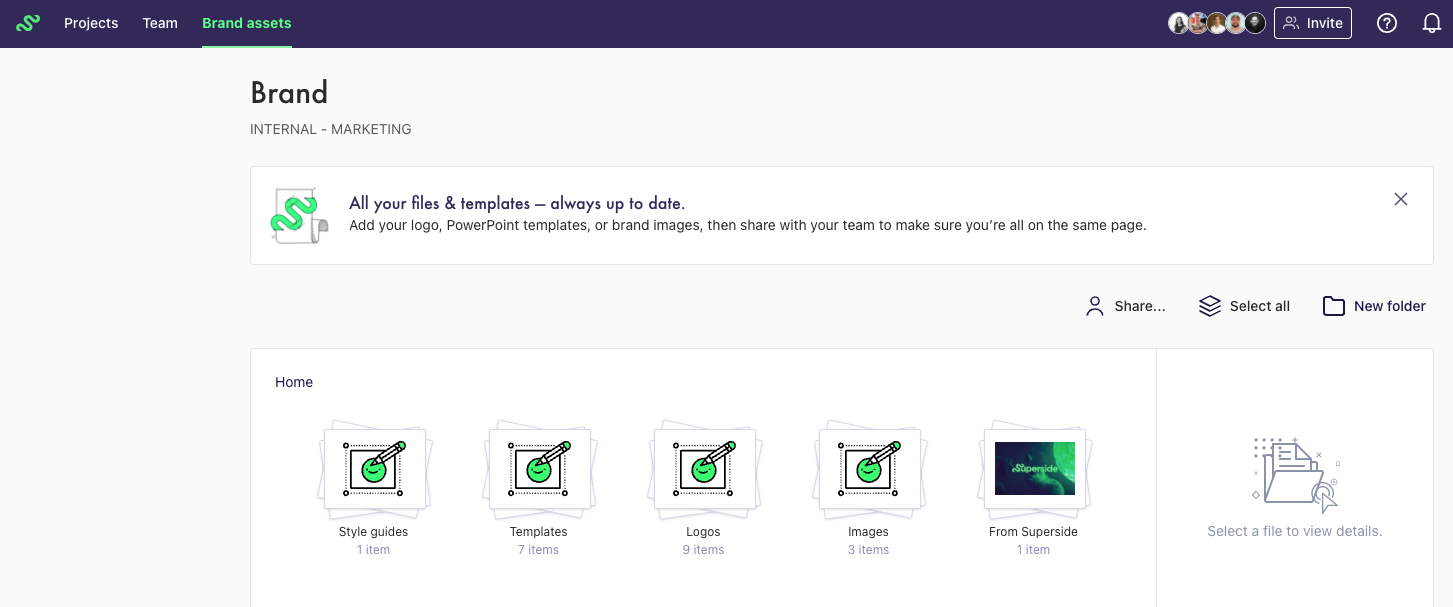Select the Brand assets navigation item
1453x607 pixels.
pyautogui.click(x=246, y=22)
